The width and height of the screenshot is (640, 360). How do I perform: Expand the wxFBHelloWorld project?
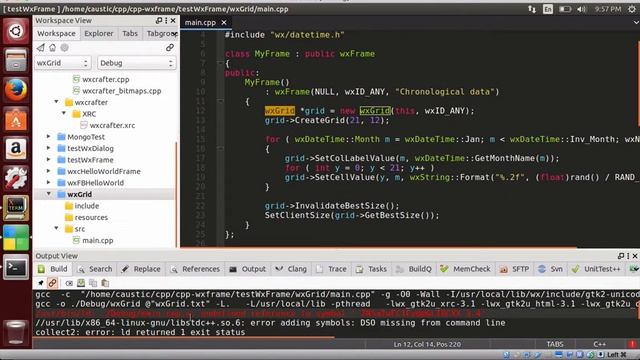click(49, 182)
